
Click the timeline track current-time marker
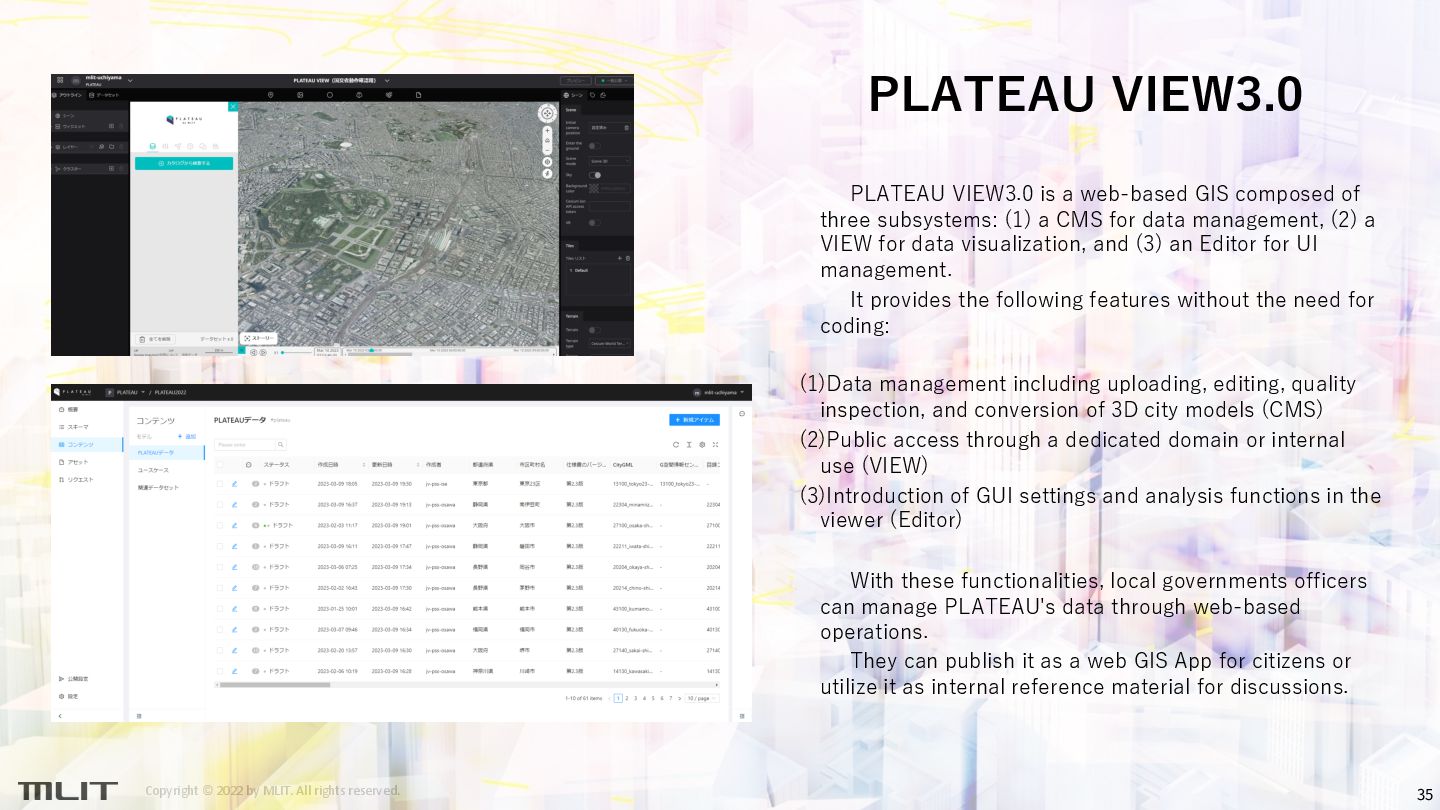371,350
